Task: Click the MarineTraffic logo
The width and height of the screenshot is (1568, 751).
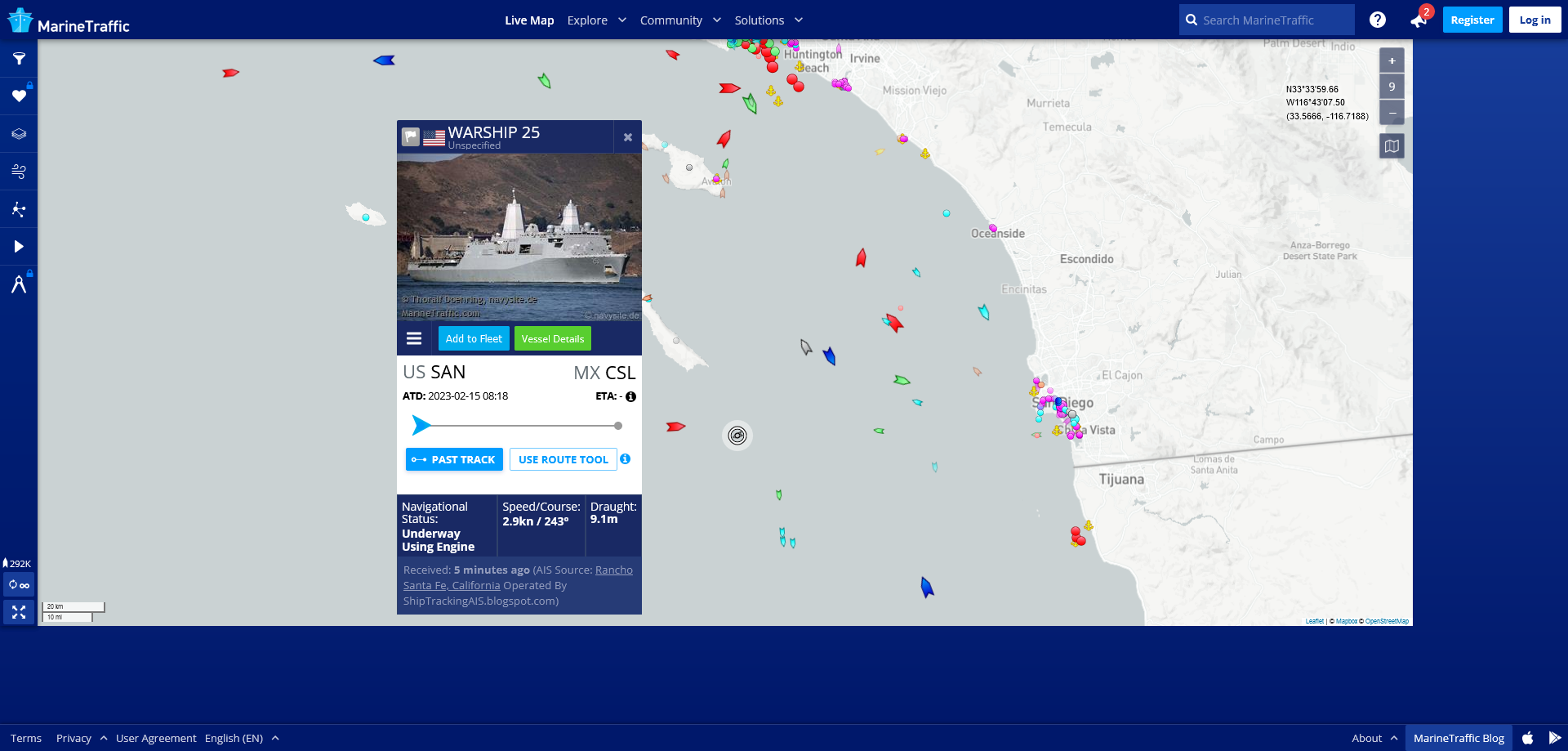Action: click(69, 21)
